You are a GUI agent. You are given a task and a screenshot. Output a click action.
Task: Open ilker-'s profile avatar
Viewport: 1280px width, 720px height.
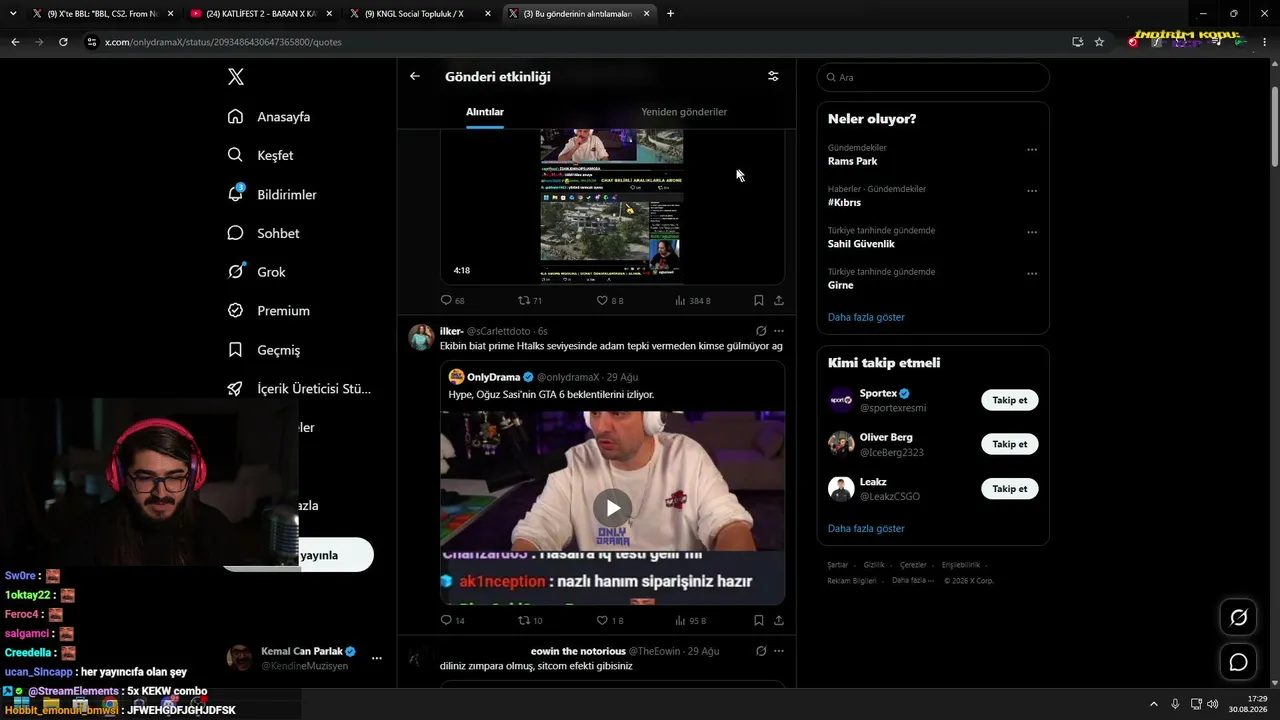[x=421, y=337]
